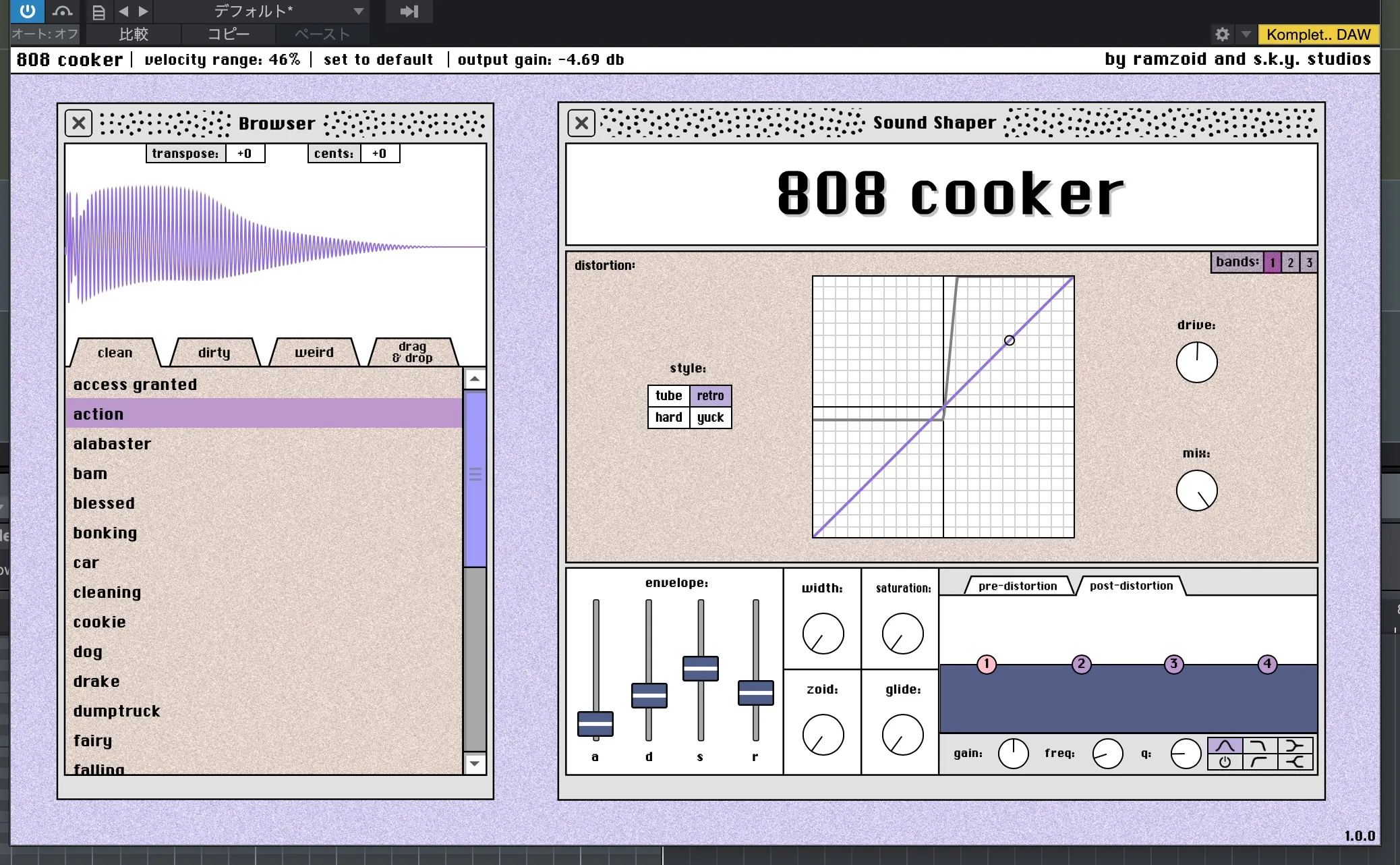Switch to the dirty browser tab
1400x865 pixels.
click(x=214, y=353)
